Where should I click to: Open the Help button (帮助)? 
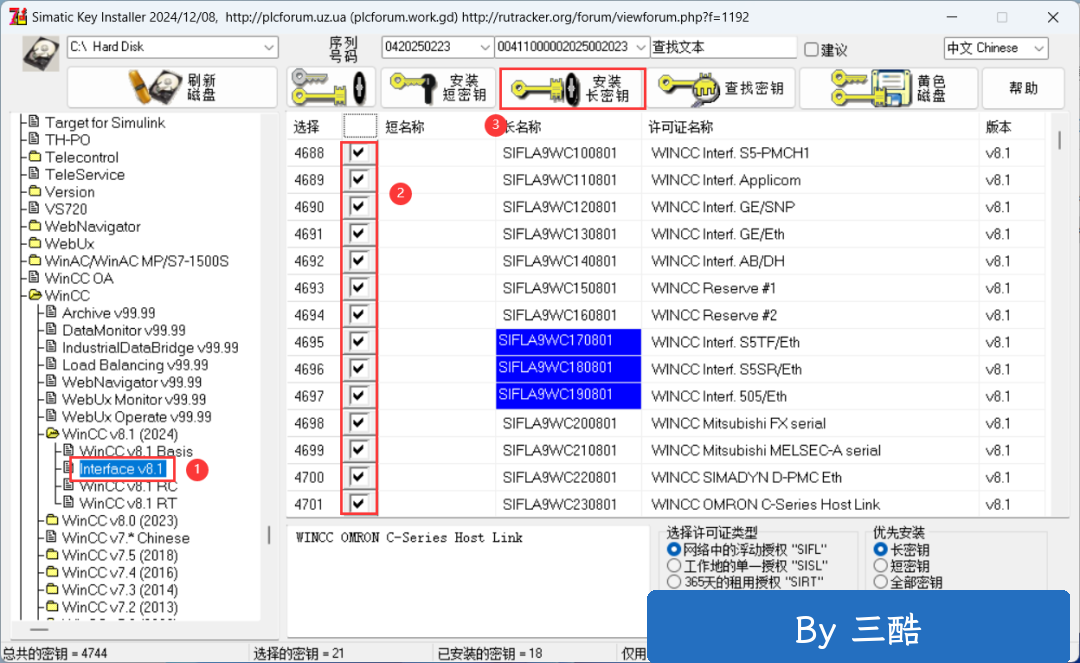click(x=1023, y=87)
